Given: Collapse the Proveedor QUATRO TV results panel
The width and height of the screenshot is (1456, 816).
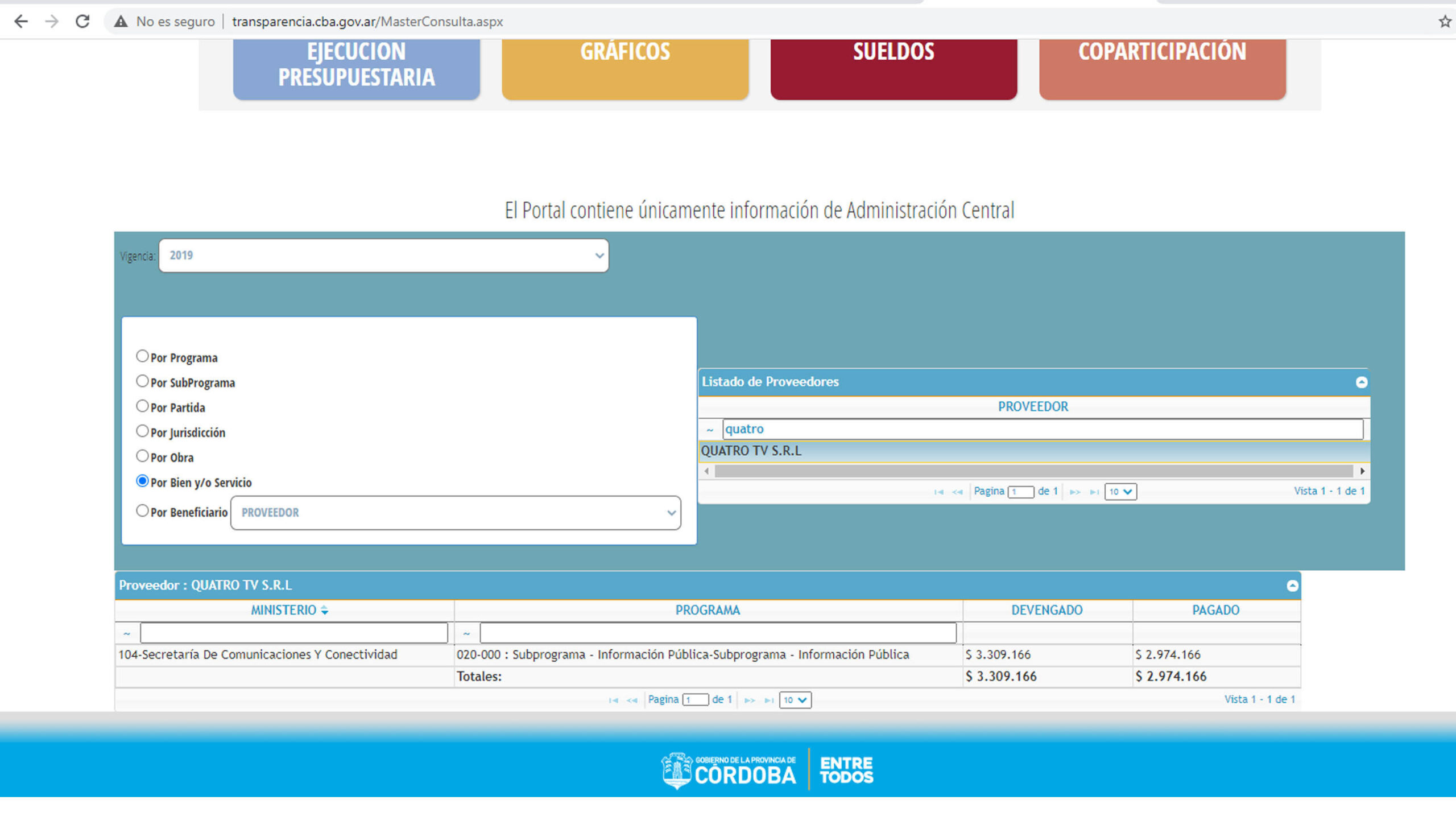Looking at the screenshot, I should pyautogui.click(x=1292, y=586).
